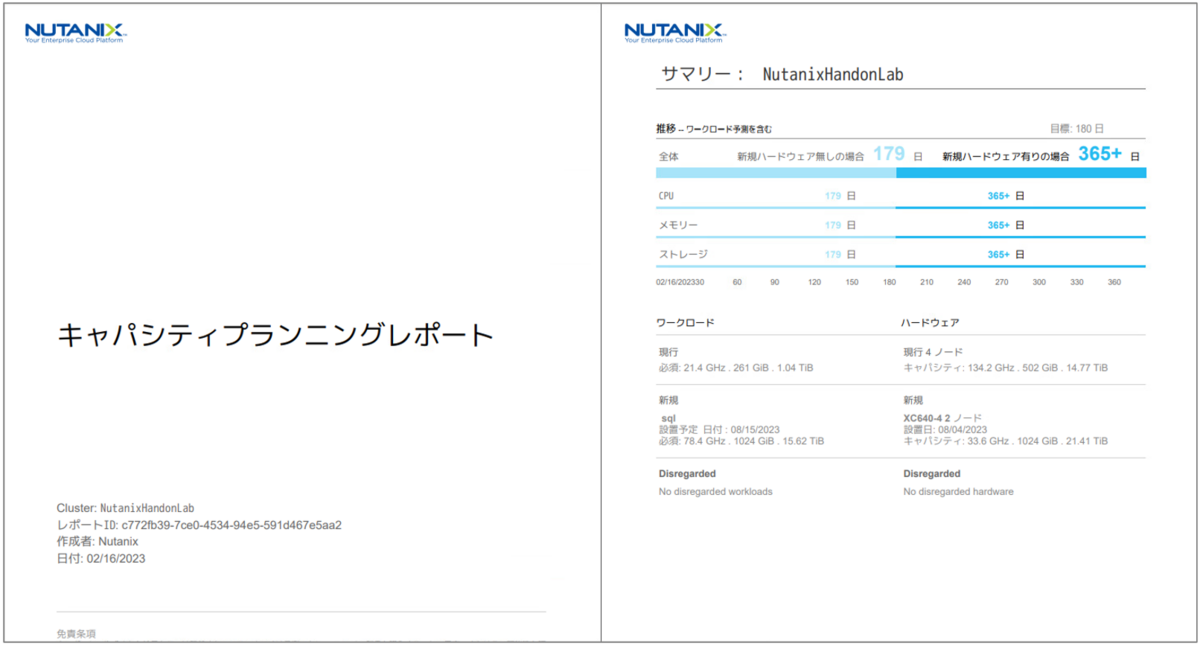Click the 365+ 日 value in the メモリー row
Image resolution: width=1200 pixels, height=646 pixels.
(1006, 225)
